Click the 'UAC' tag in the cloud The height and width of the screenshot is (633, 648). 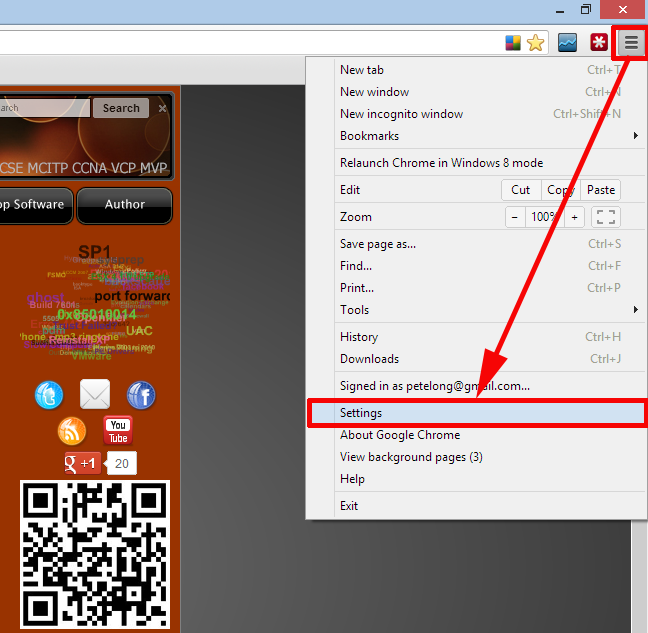[139, 331]
